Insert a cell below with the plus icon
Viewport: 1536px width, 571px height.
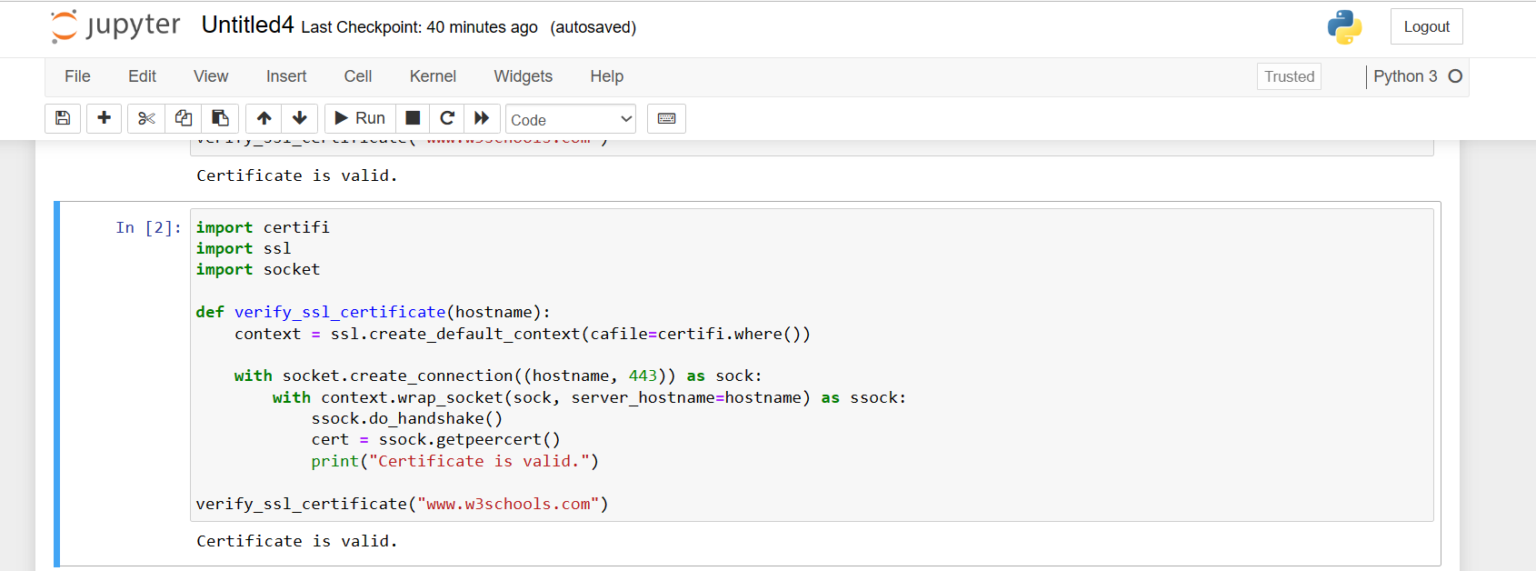[x=104, y=118]
